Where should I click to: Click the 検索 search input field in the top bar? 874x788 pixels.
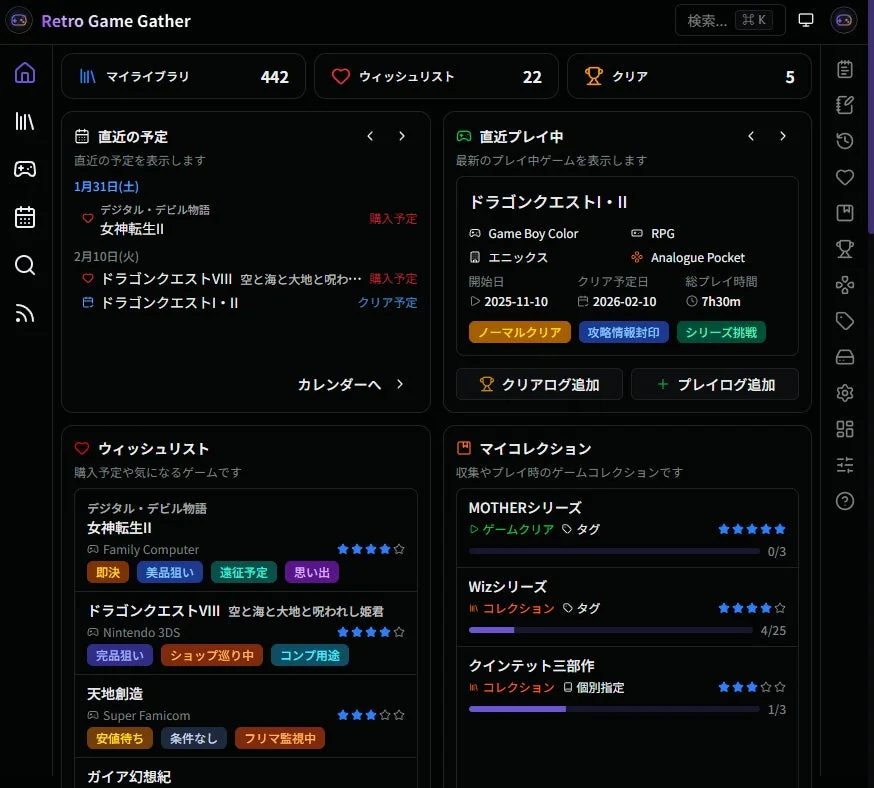pyautogui.click(x=730, y=20)
